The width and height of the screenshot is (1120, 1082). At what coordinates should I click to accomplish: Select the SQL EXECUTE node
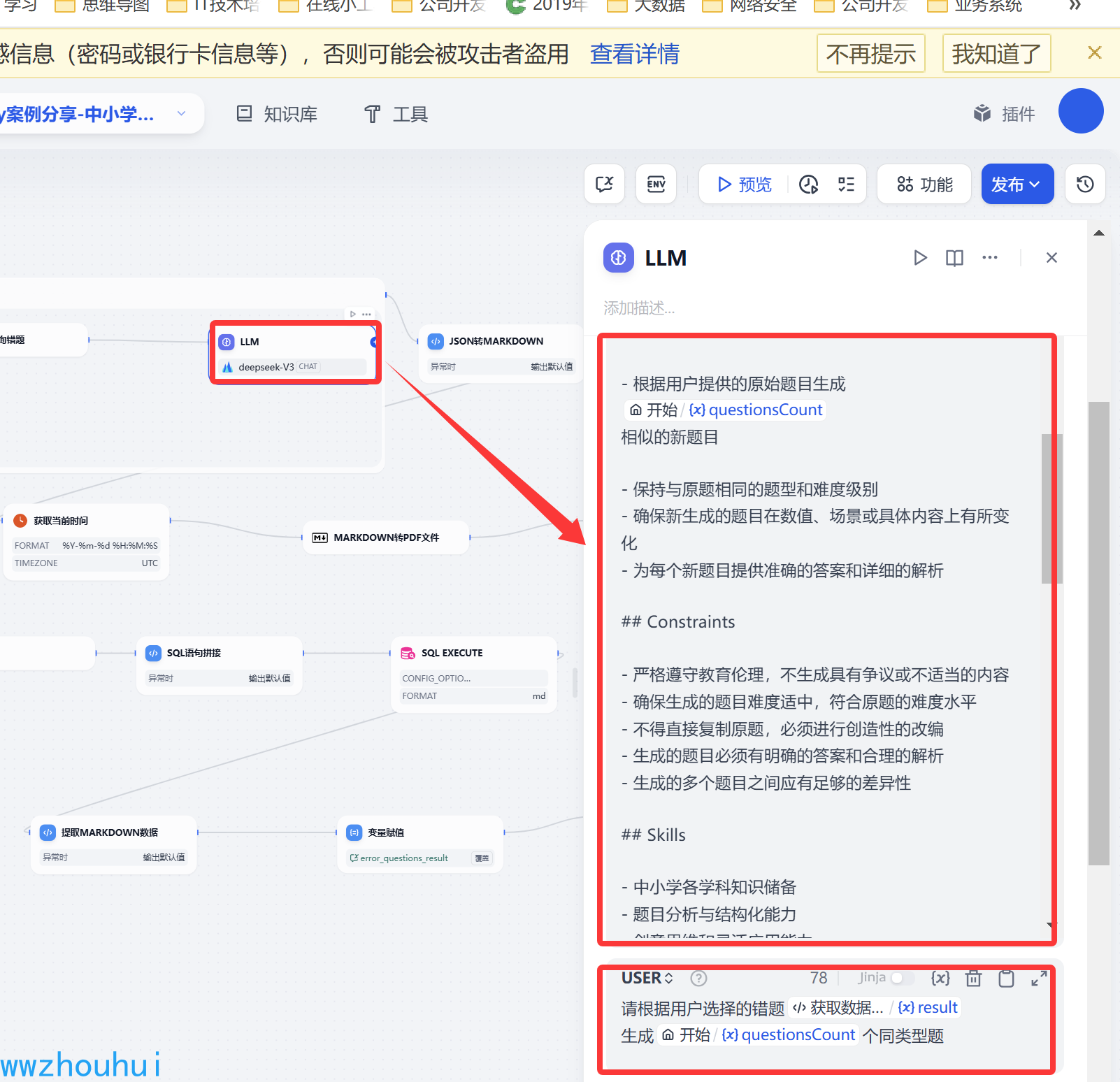(x=474, y=675)
